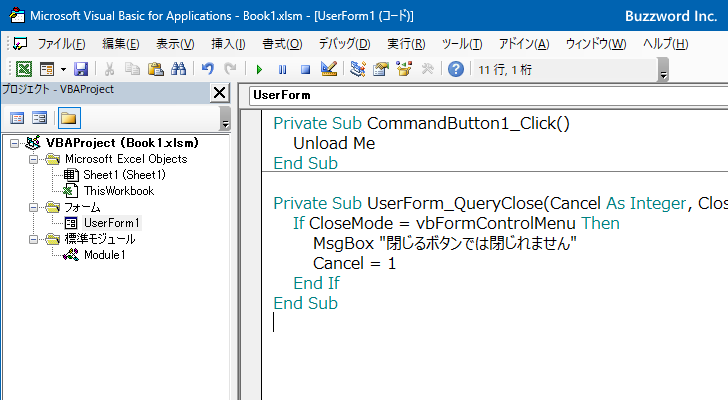Click the 'End If' code line

click(x=316, y=284)
